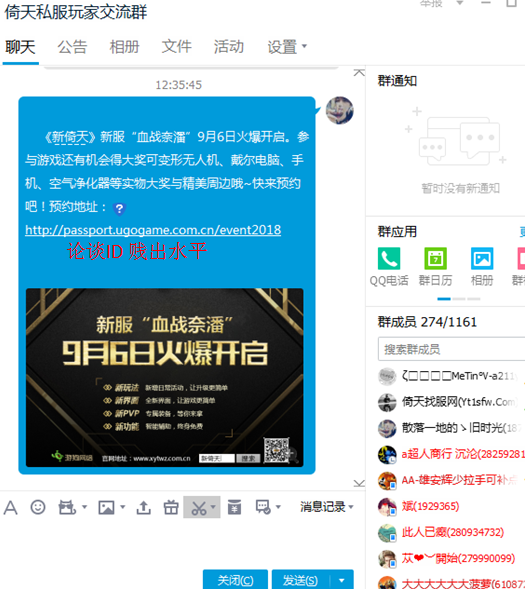Open the font formatting tool (A icon)

[11, 507]
